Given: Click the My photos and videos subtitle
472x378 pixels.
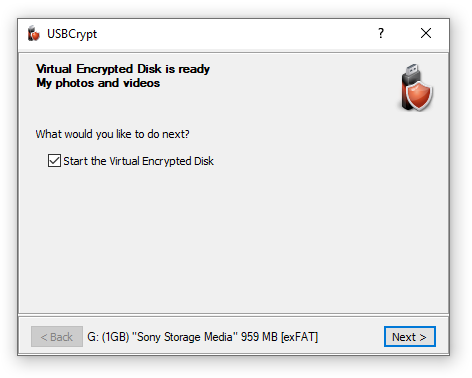Looking at the screenshot, I should [98, 83].
